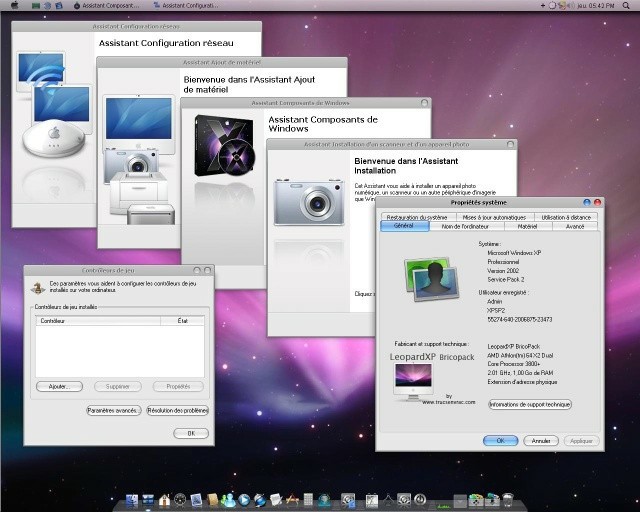Open the Restauration du système tab
The width and height of the screenshot is (640, 512).
coord(417,217)
